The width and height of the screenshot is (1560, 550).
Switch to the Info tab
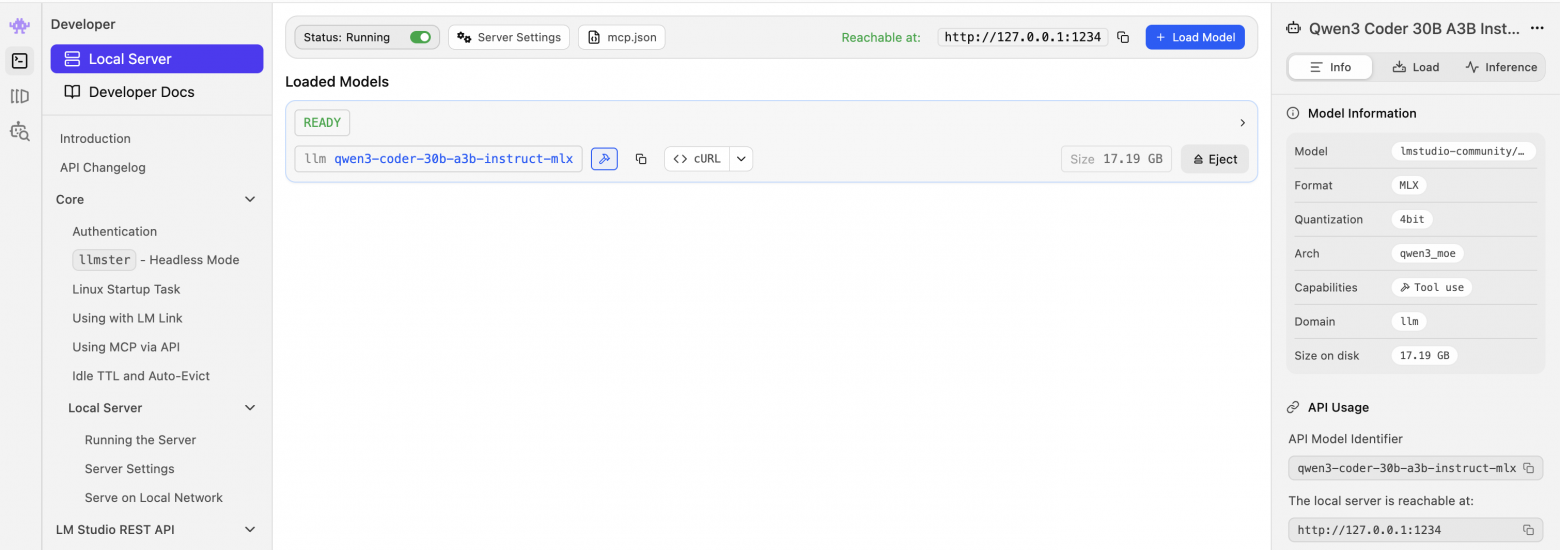(x=1330, y=67)
